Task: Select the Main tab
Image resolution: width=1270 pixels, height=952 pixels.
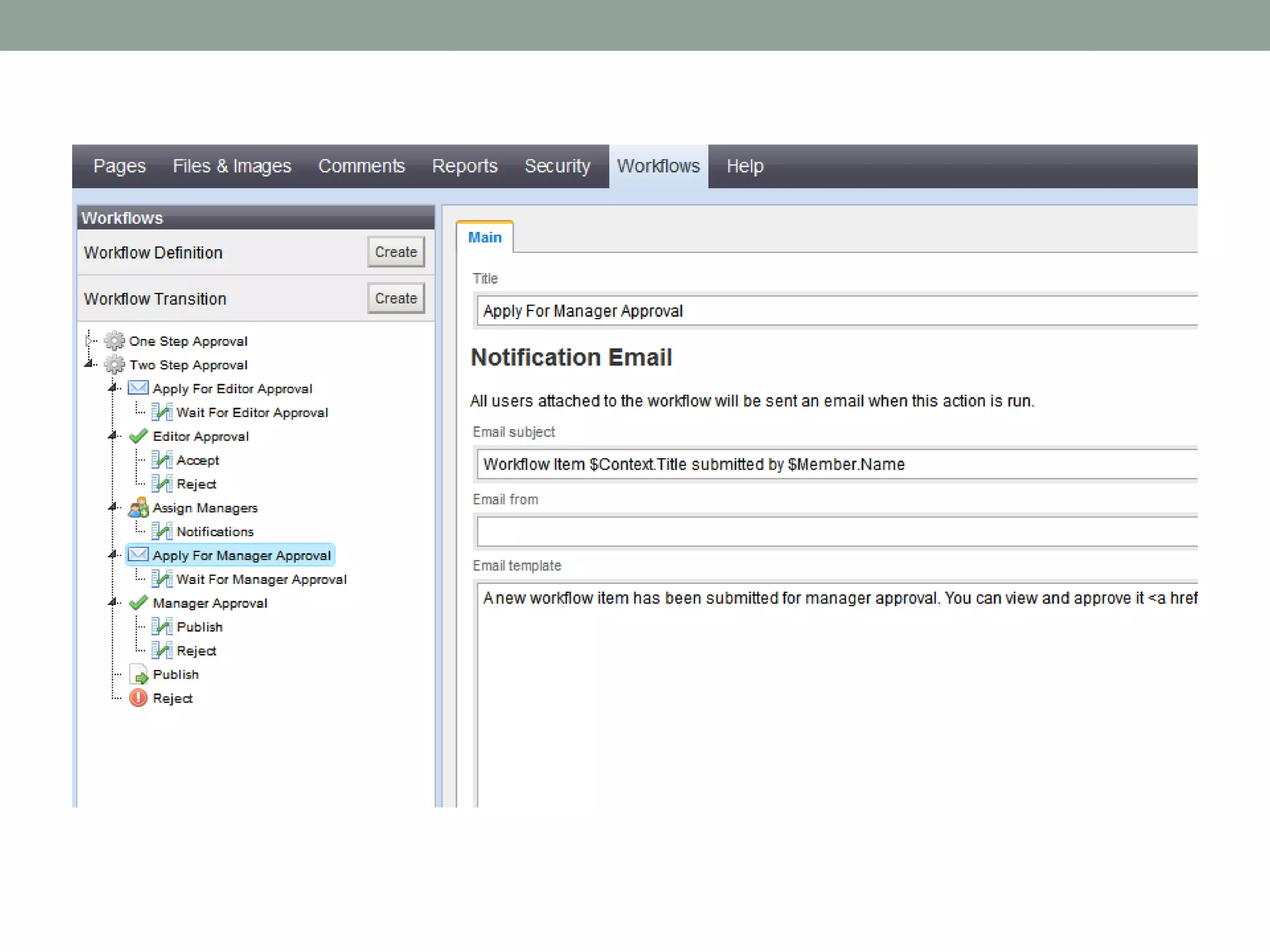Action: pyautogui.click(x=484, y=237)
